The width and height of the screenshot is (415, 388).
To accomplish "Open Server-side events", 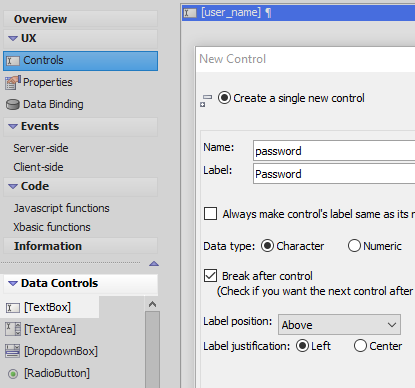I will 41,148.
